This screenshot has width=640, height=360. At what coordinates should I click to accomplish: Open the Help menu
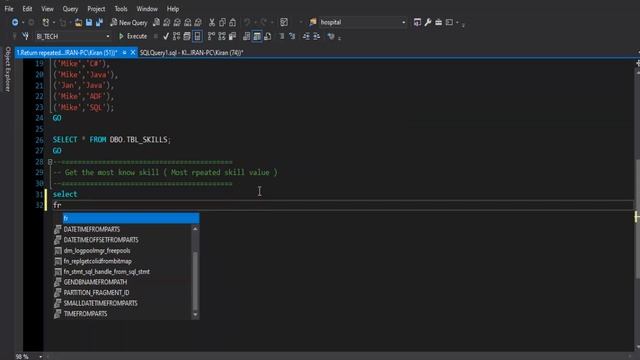click(x=173, y=9)
